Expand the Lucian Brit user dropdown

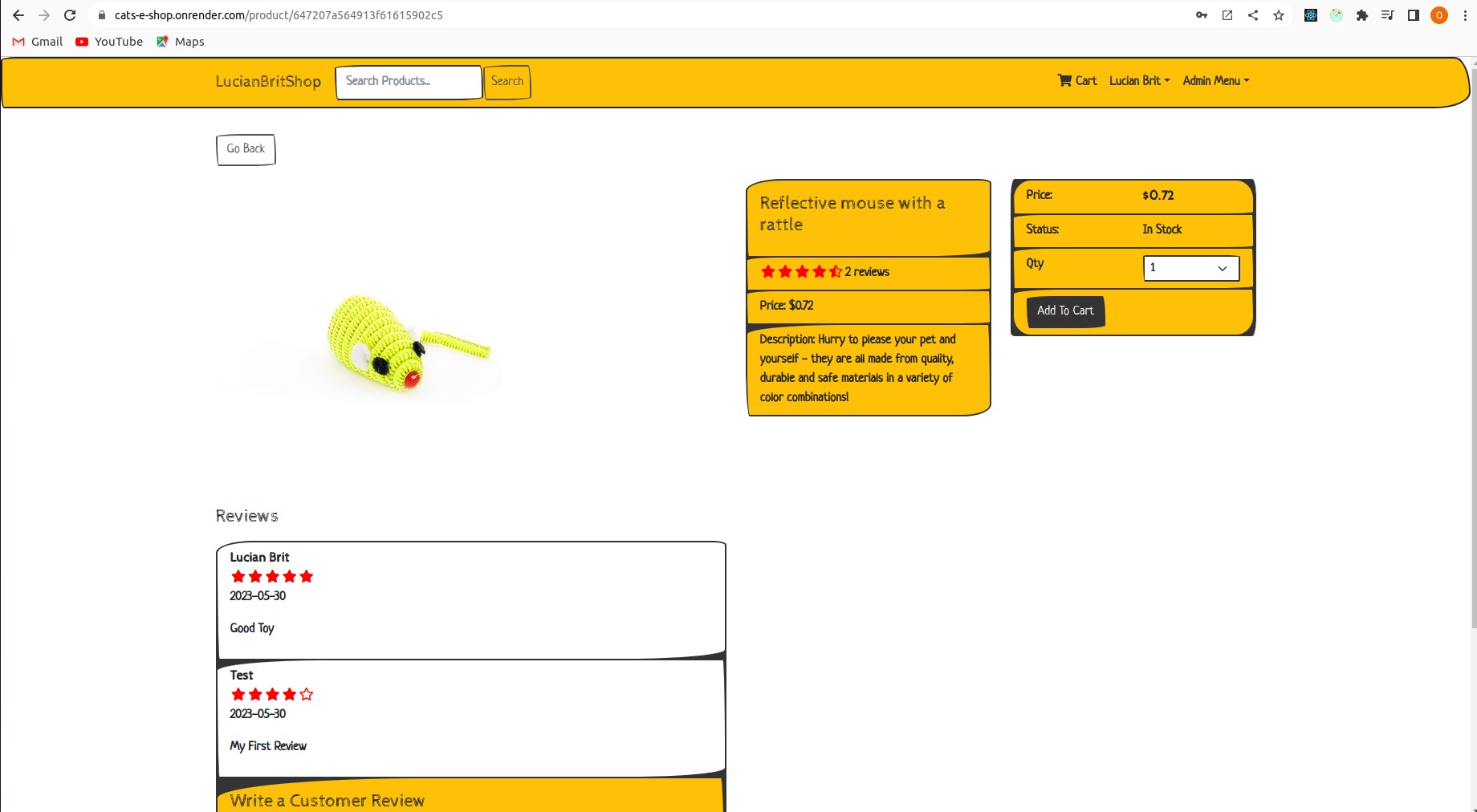[1139, 81]
